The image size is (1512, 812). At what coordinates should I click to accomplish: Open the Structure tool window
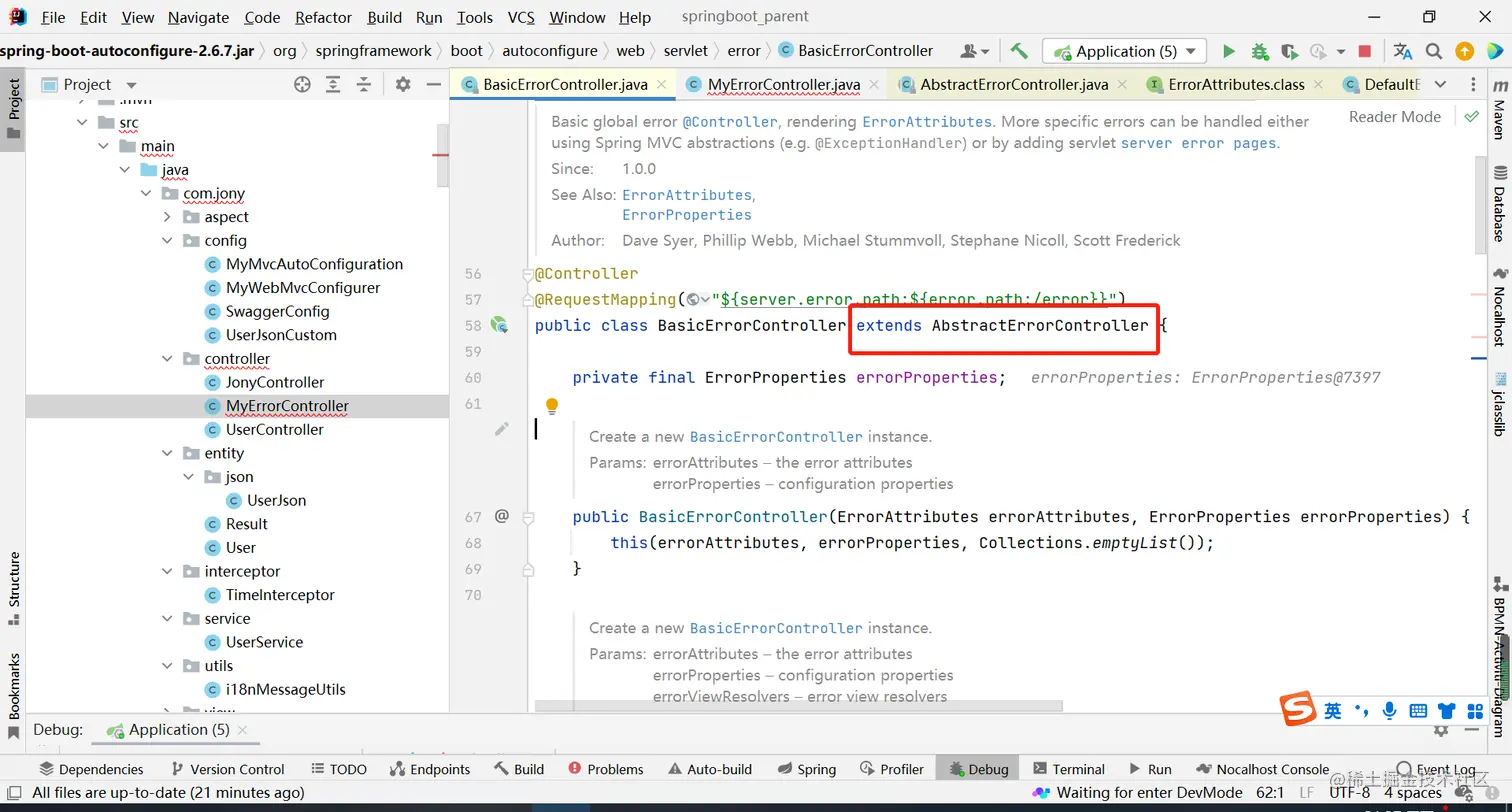(14, 587)
